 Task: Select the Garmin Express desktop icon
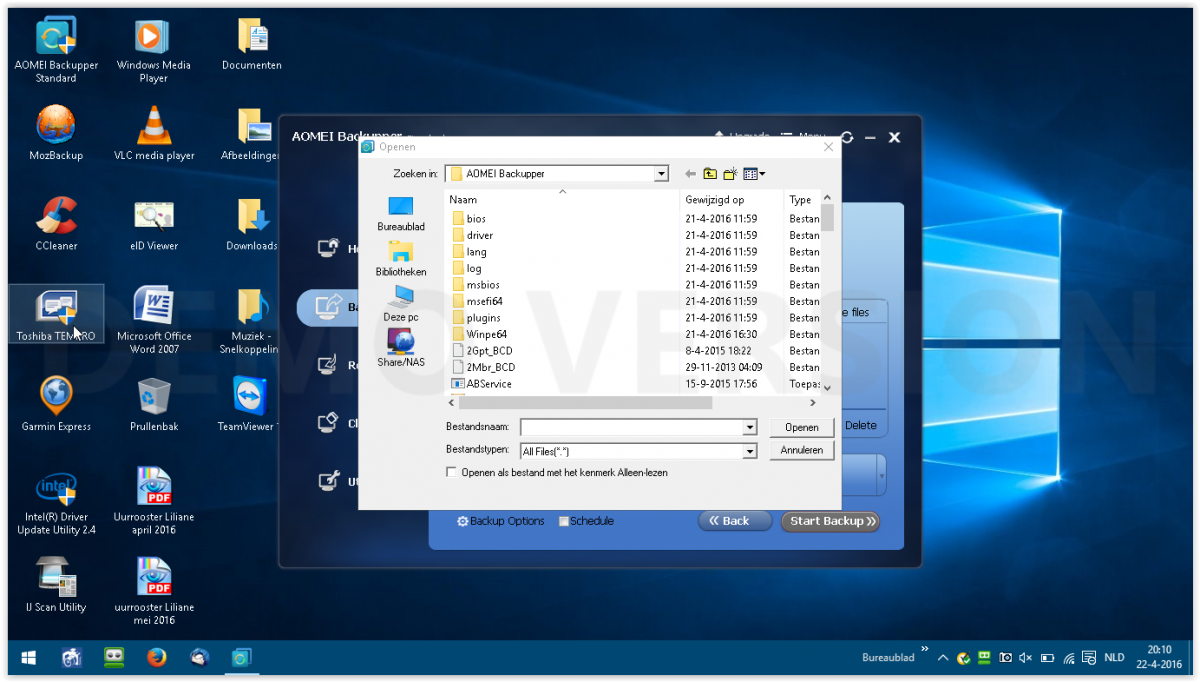point(56,405)
